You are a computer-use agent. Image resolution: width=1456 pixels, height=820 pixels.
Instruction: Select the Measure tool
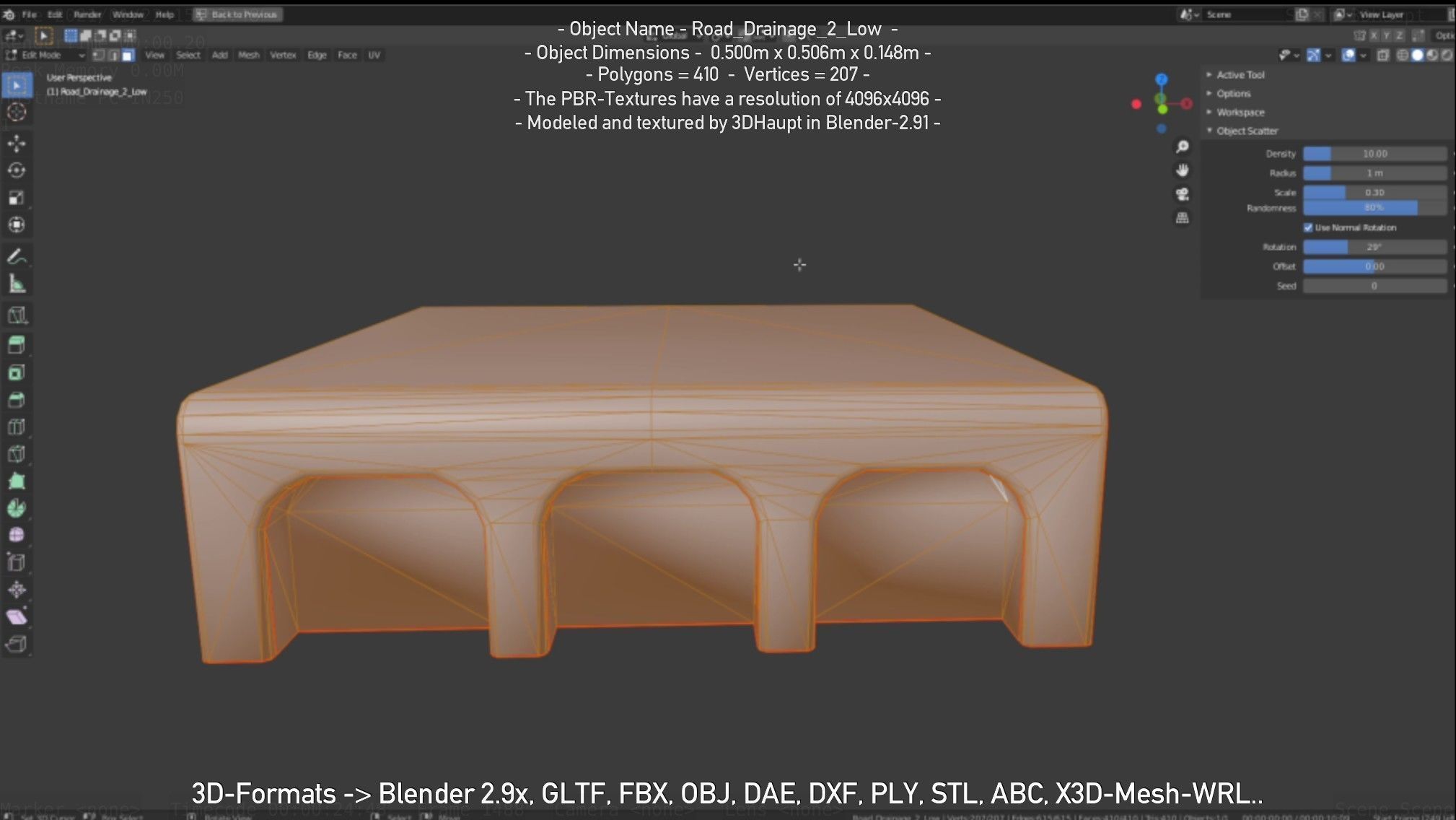(17, 284)
